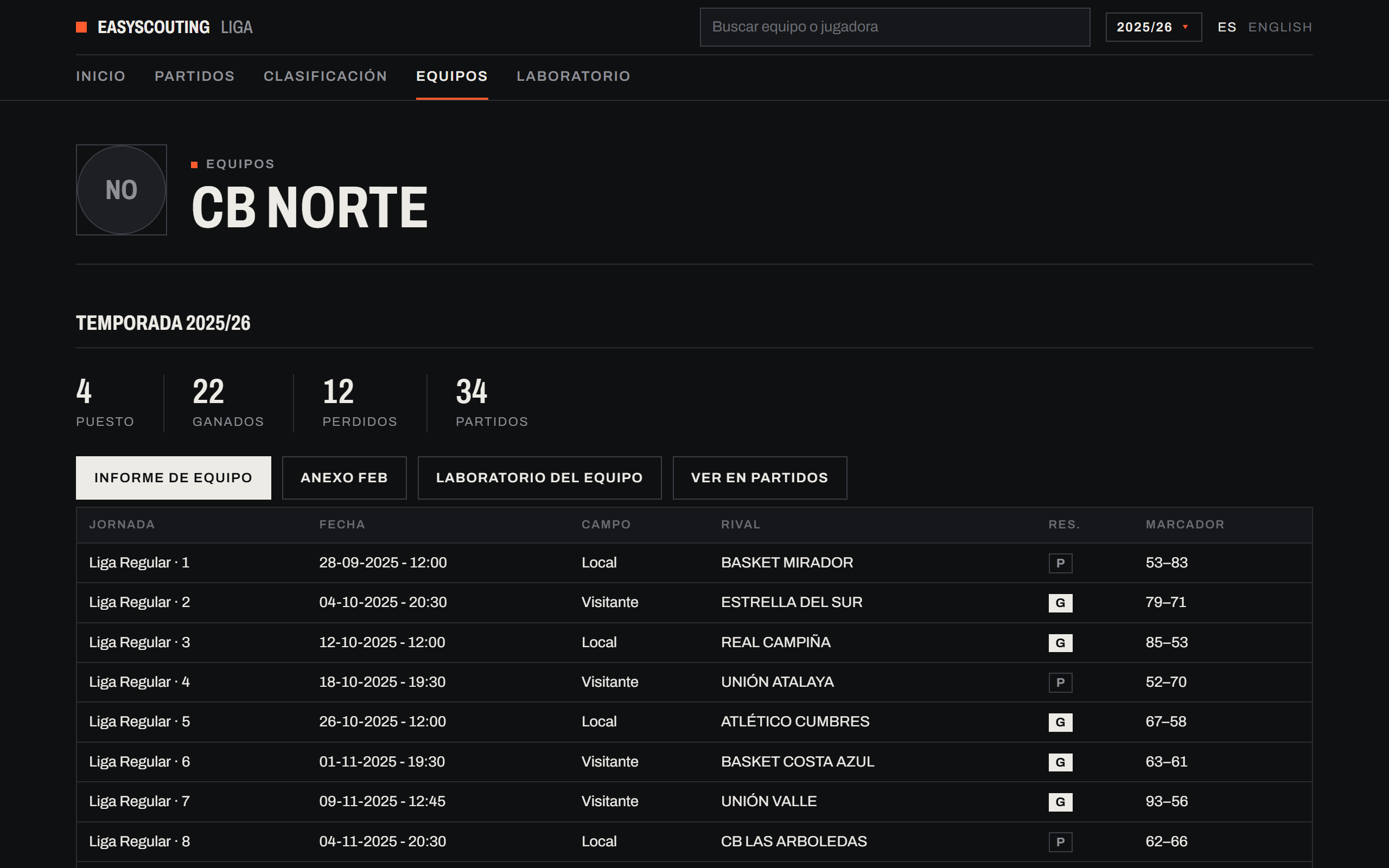Click the G result badge for Estrella del Sur
The height and width of the screenshot is (868, 1389).
pos(1060,603)
